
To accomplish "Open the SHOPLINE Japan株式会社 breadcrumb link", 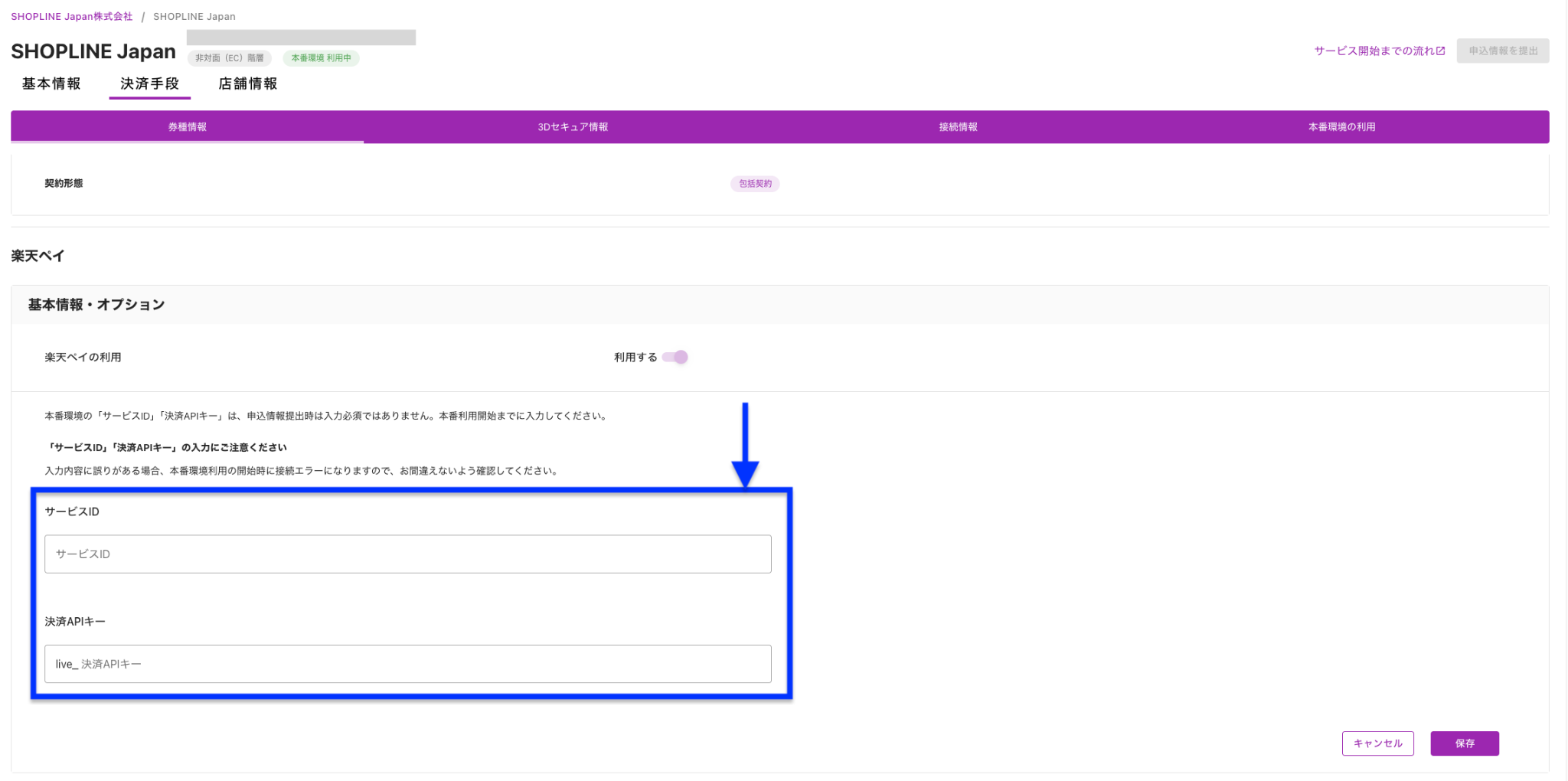I will [x=71, y=16].
